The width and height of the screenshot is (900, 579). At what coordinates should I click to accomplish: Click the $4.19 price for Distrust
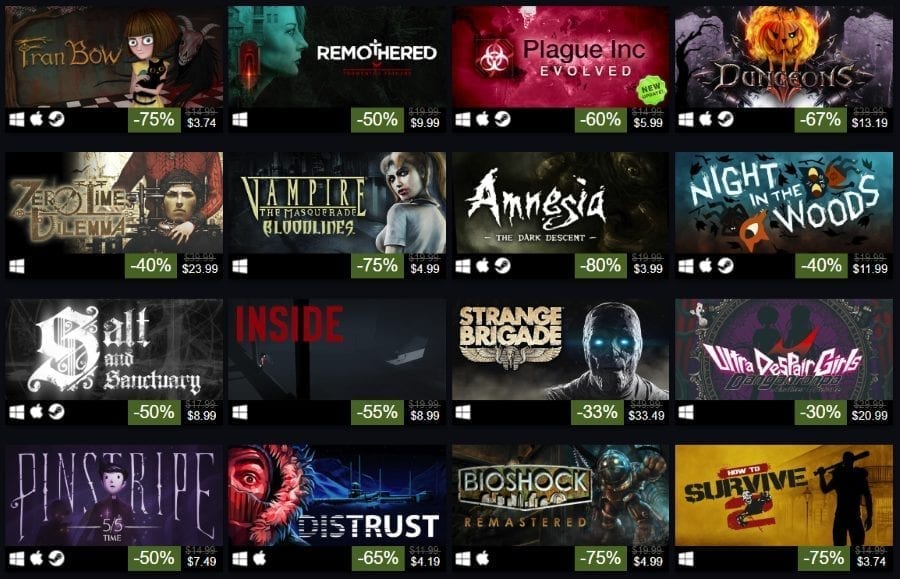(425, 562)
